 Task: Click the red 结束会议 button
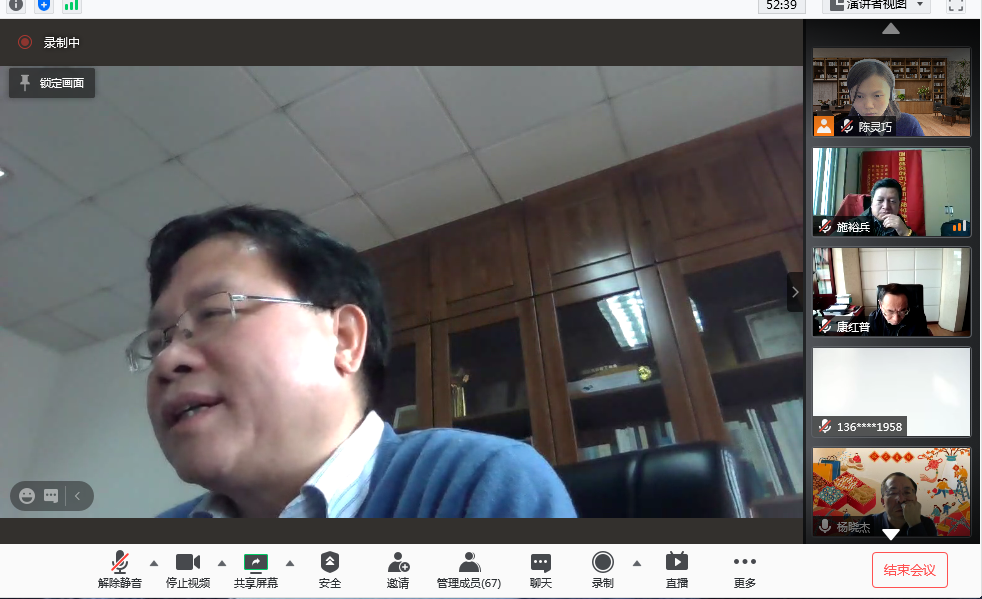pos(909,570)
